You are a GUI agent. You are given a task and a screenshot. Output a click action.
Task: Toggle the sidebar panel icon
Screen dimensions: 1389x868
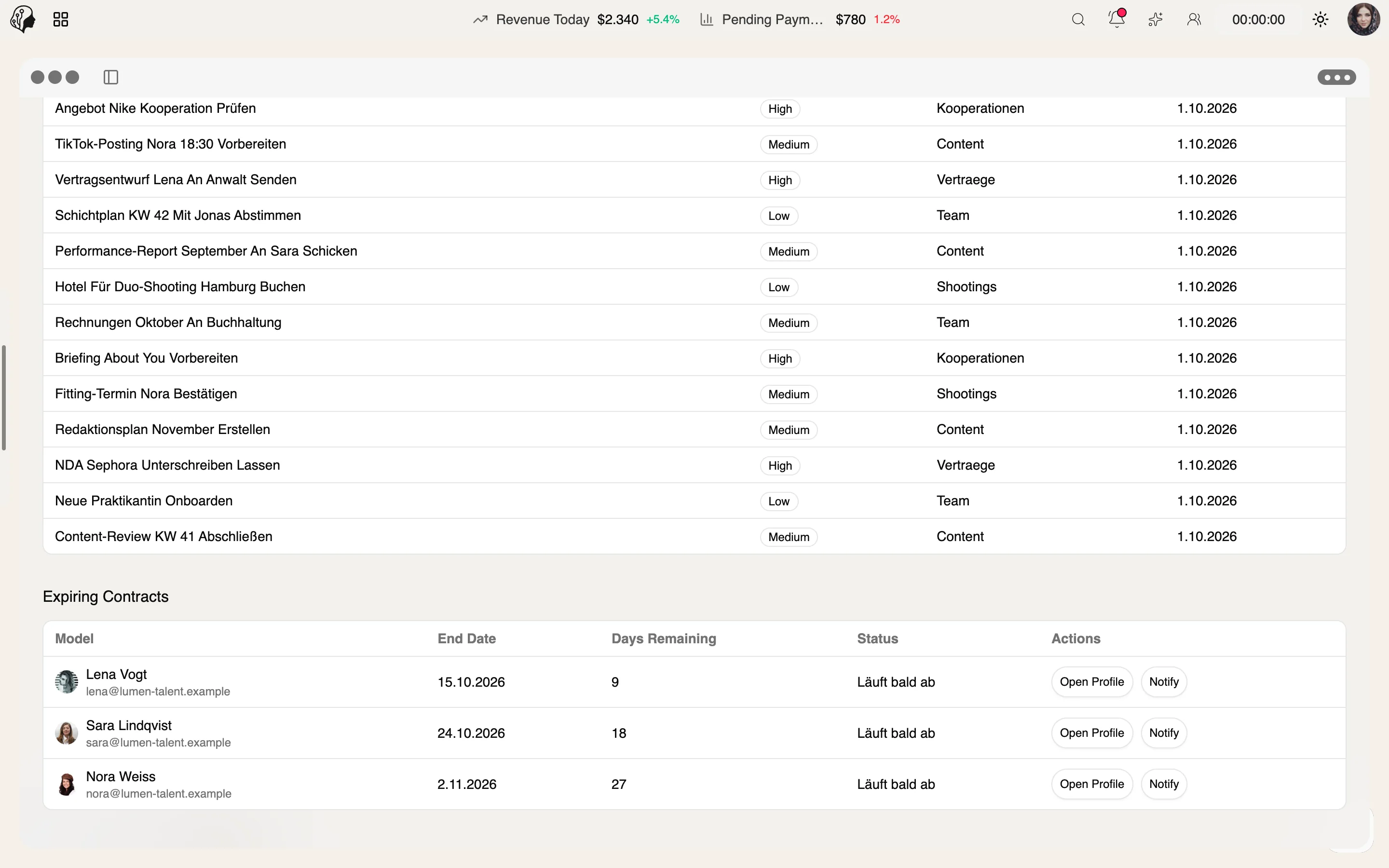tap(111, 77)
